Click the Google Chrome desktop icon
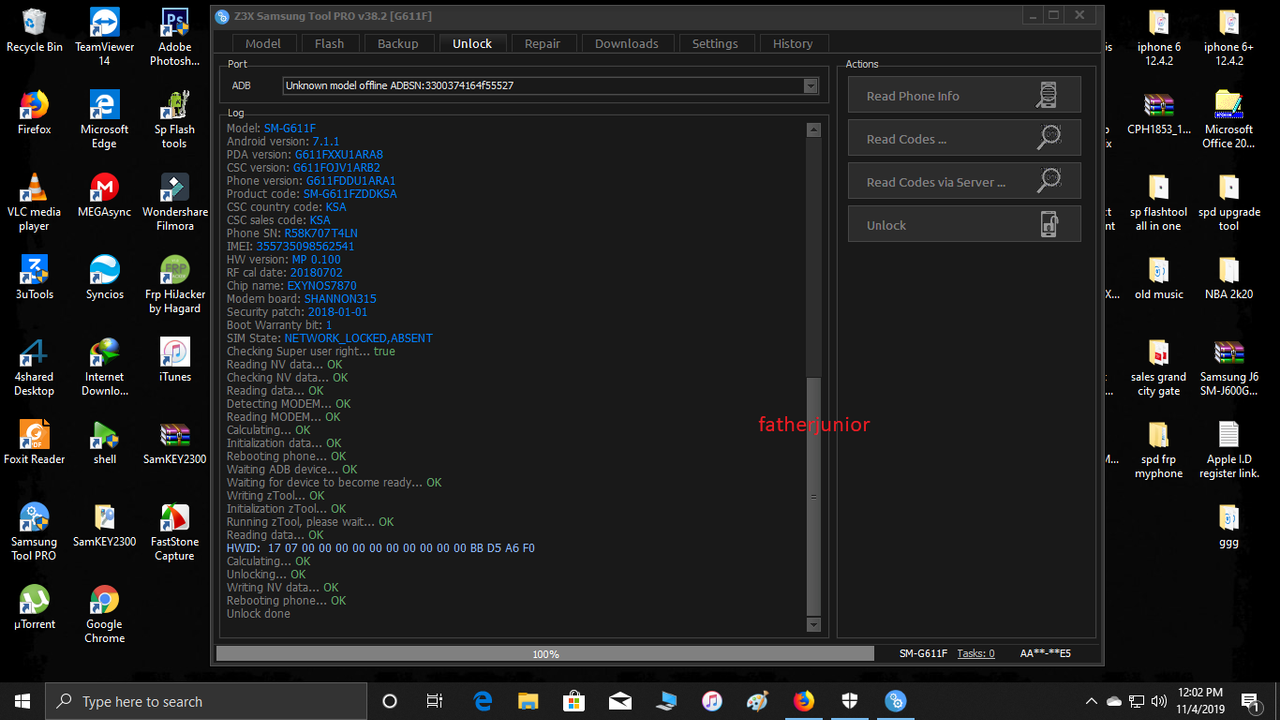 (104, 615)
